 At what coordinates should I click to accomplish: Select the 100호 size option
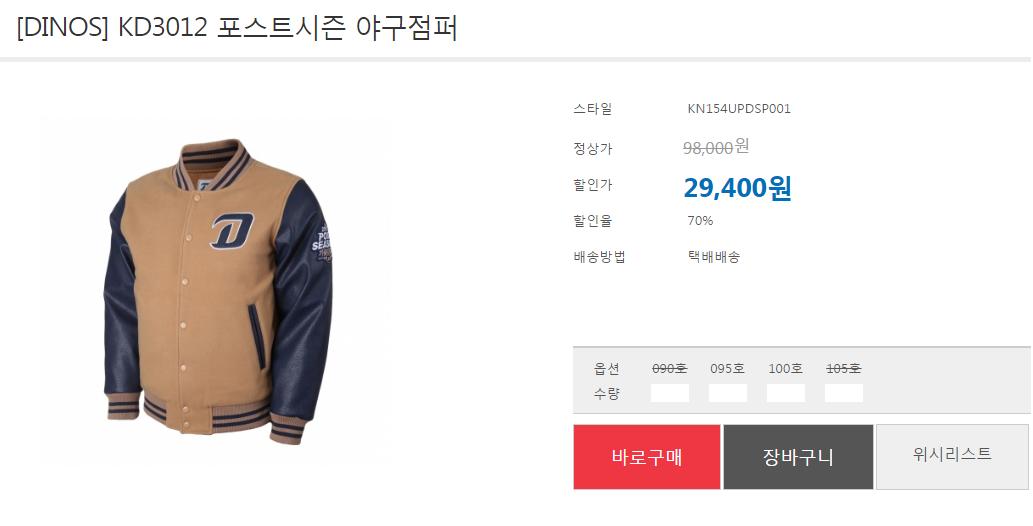point(785,368)
